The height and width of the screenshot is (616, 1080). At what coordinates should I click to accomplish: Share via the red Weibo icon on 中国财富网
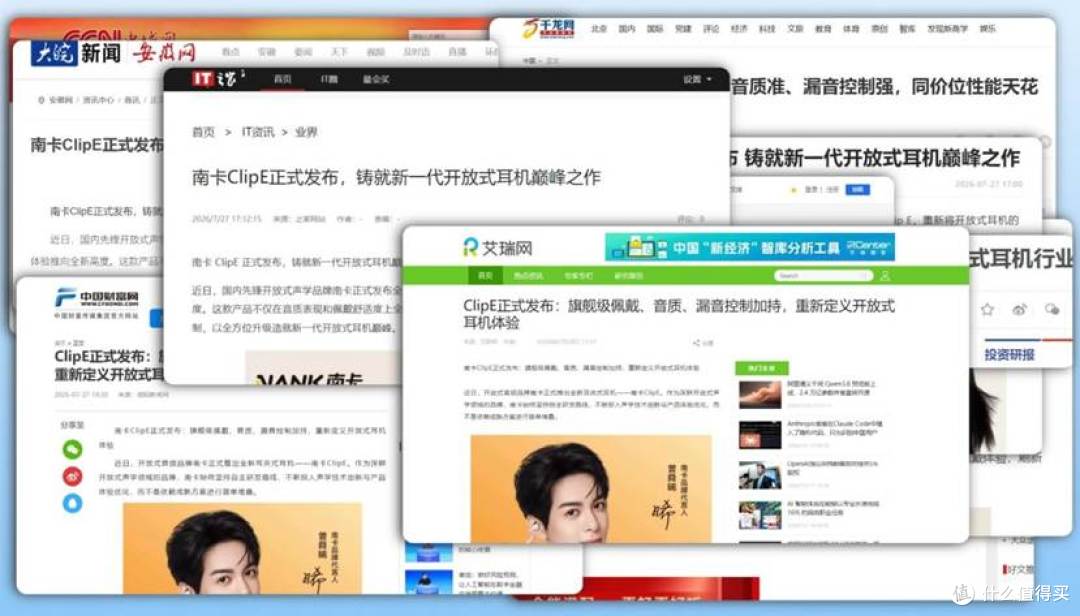(72, 476)
